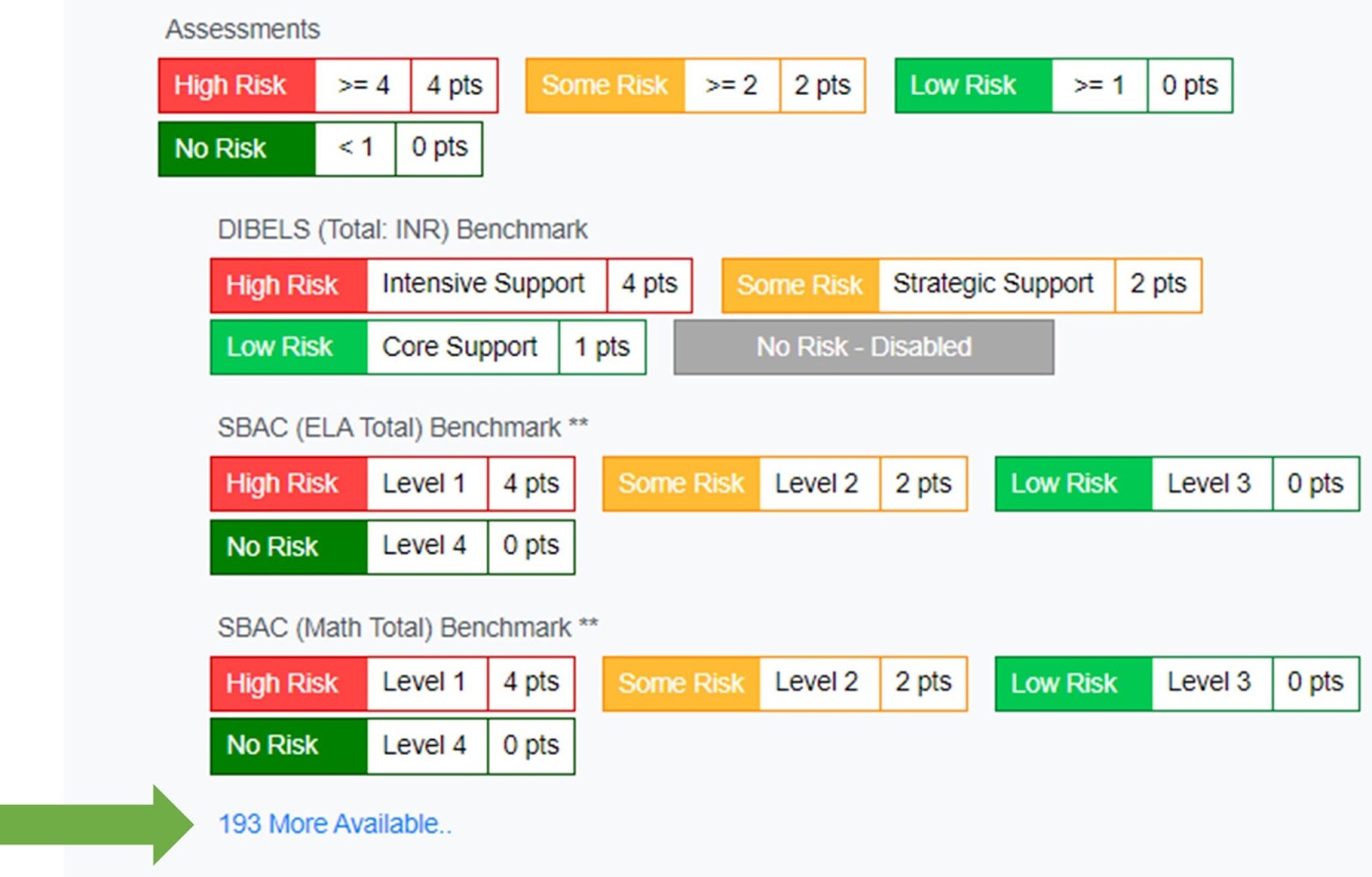Click the Some Risk label under SBAC Math

tap(681, 683)
